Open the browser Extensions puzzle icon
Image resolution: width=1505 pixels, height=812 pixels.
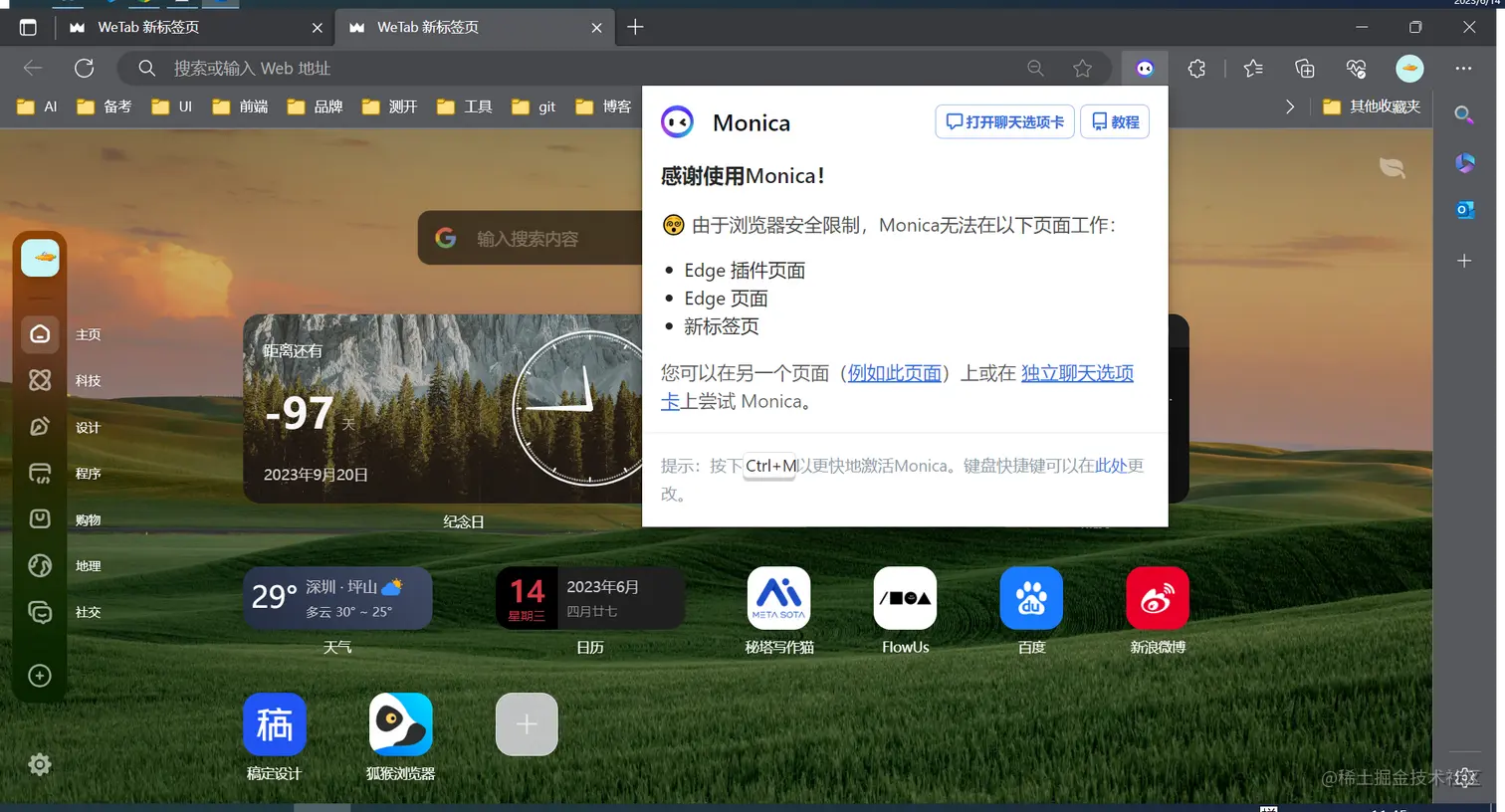1196,69
